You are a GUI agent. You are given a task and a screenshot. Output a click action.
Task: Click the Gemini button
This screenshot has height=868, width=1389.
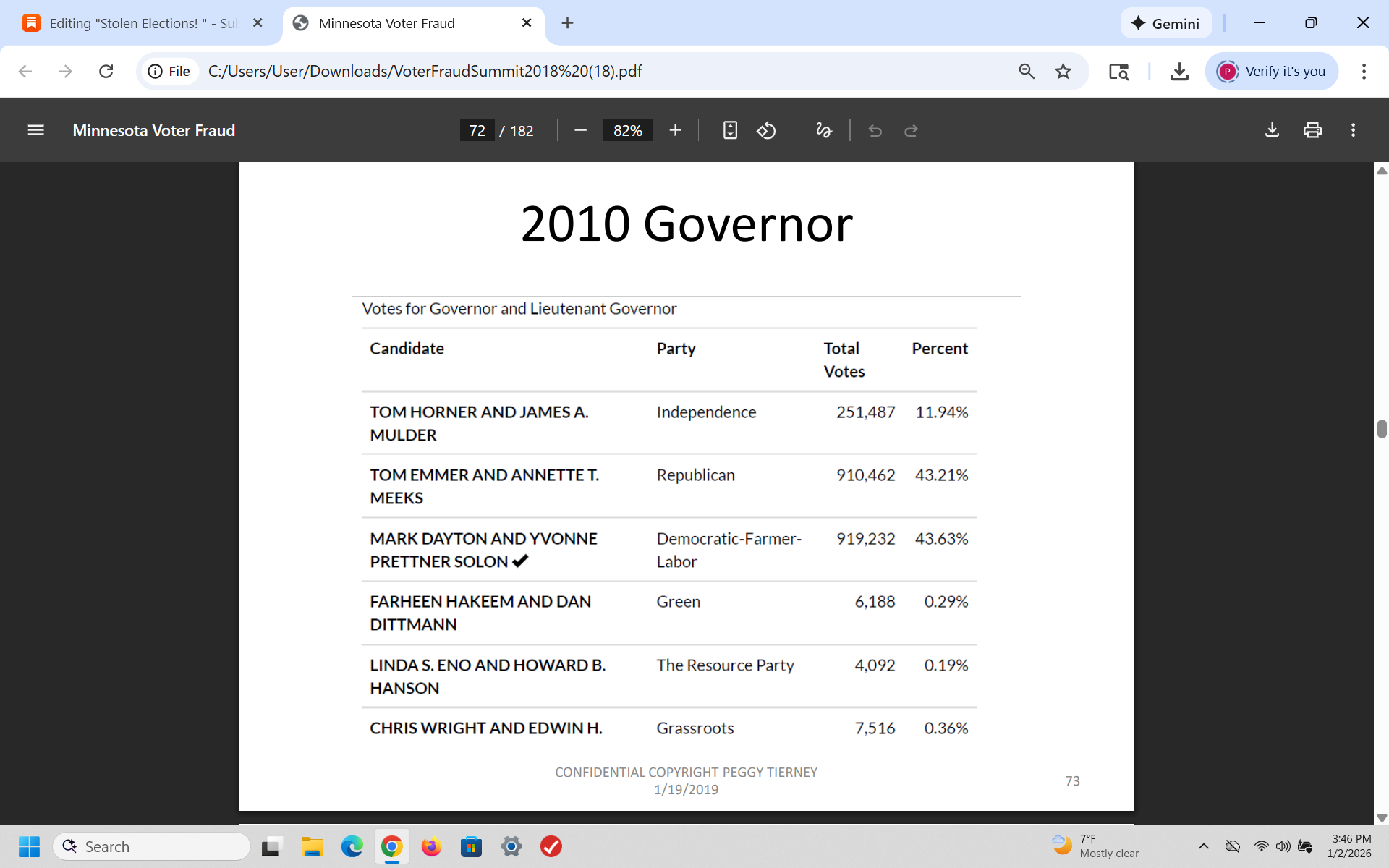point(1165,23)
